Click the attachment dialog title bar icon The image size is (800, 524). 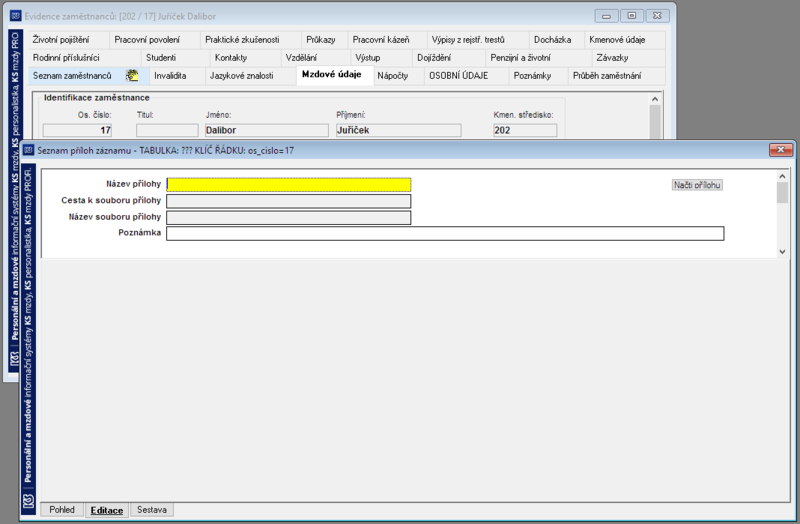pyautogui.click(x=29, y=150)
